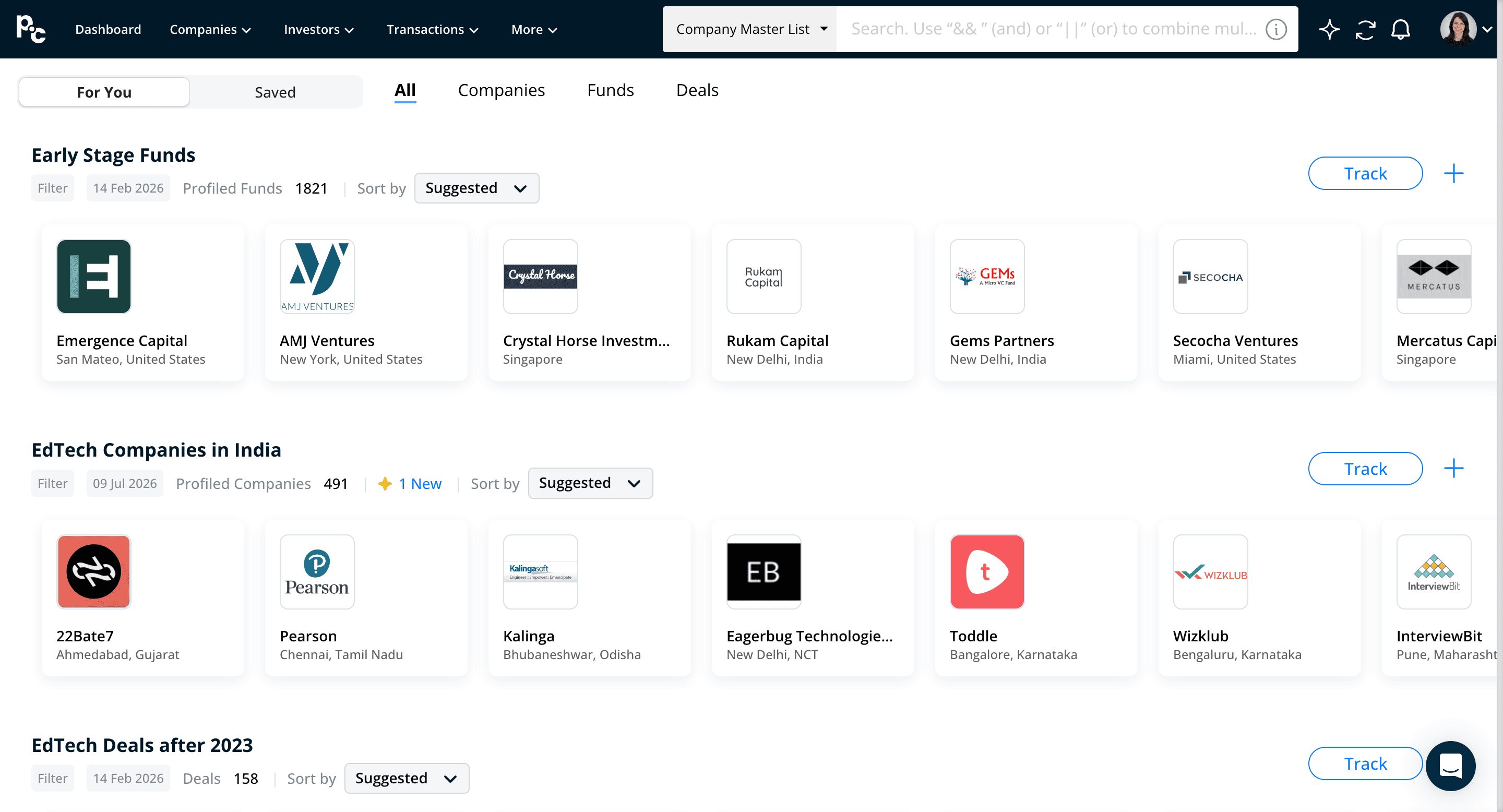Image resolution: width=1503 pixels, height=812 pixels.
Task: Click the Early Stage Funds heading
Action: point(113,155)
